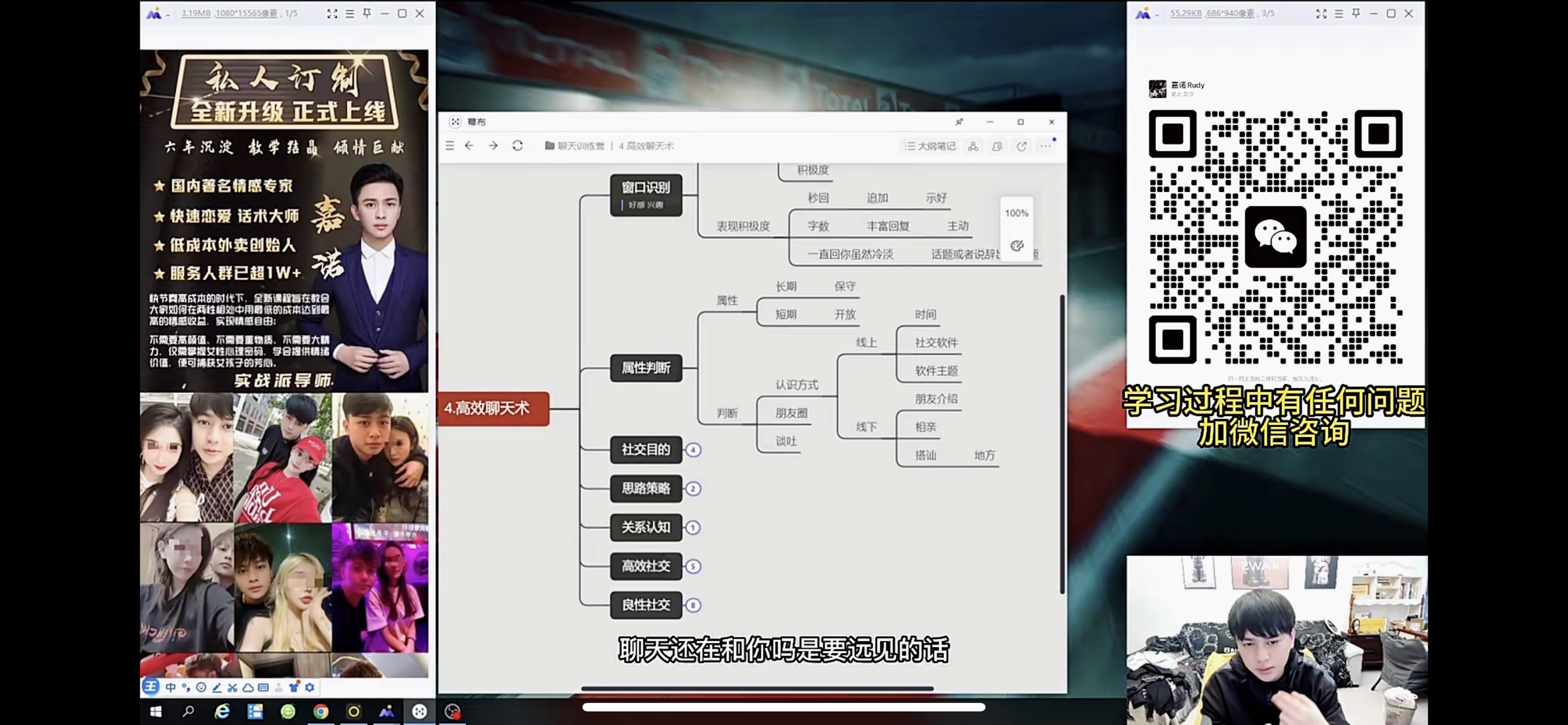The height and width of the screenshot is (725, 1568).
Task: Click the 100% zoom level indicator
Action: (1016, 213)
